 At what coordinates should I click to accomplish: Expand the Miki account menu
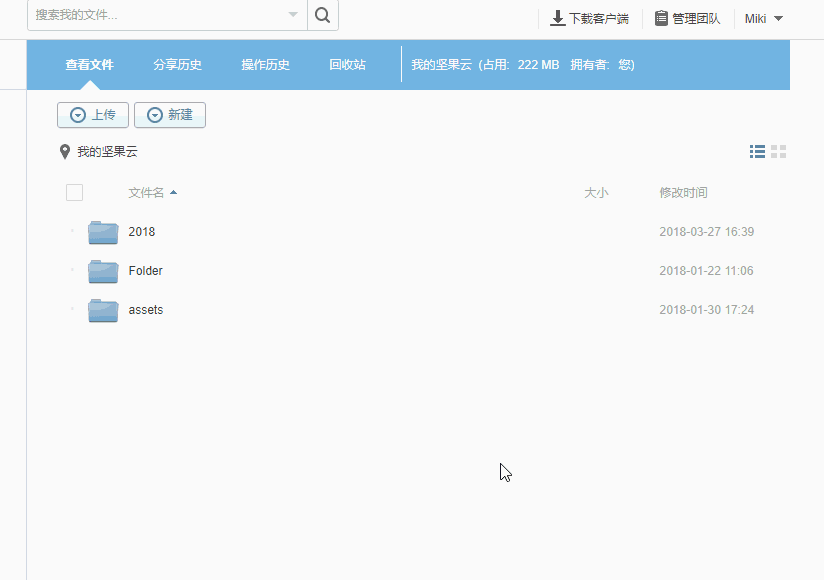click(764, 19)
